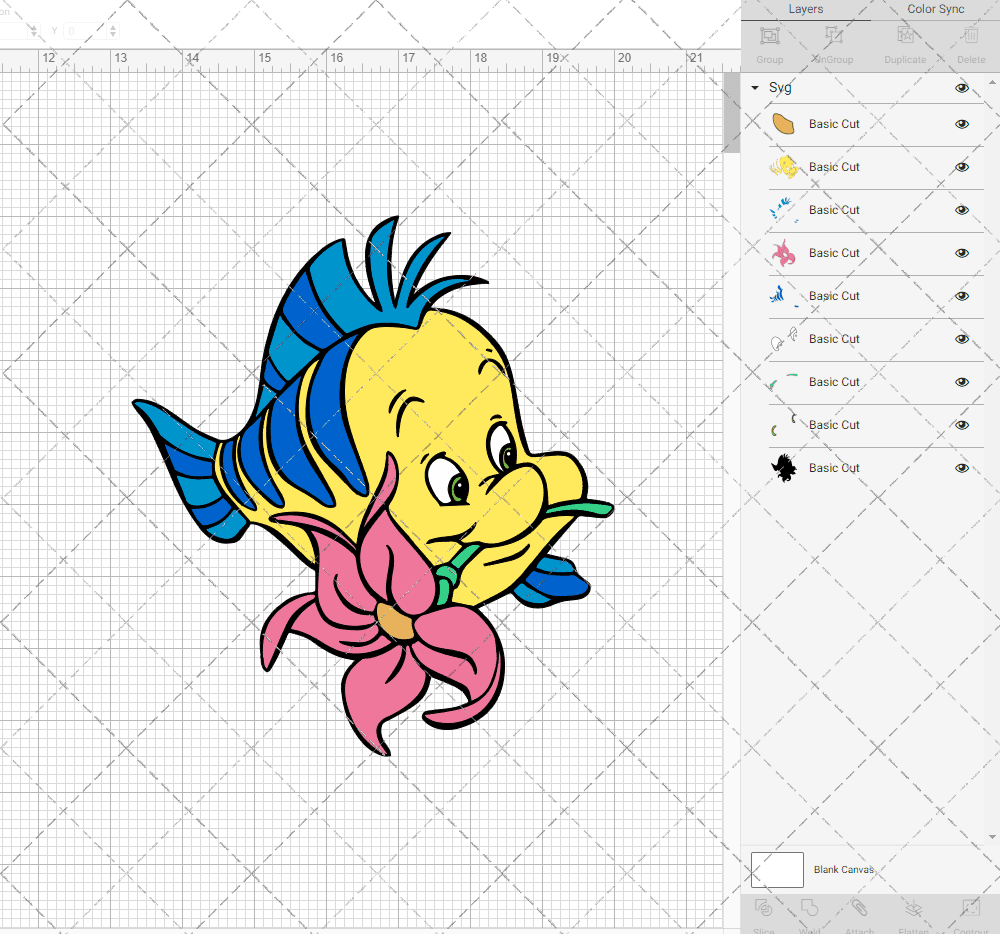
Task: Select the Svg group name
Action: (x=780, y=88)
